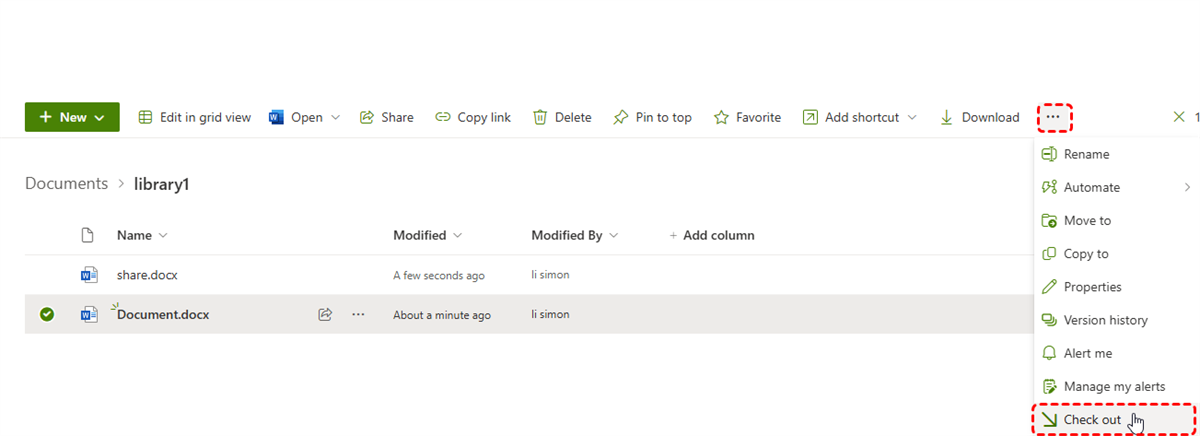Download the selected document
The width and height of the screenshot is (1200, 436).
point(979,117)
